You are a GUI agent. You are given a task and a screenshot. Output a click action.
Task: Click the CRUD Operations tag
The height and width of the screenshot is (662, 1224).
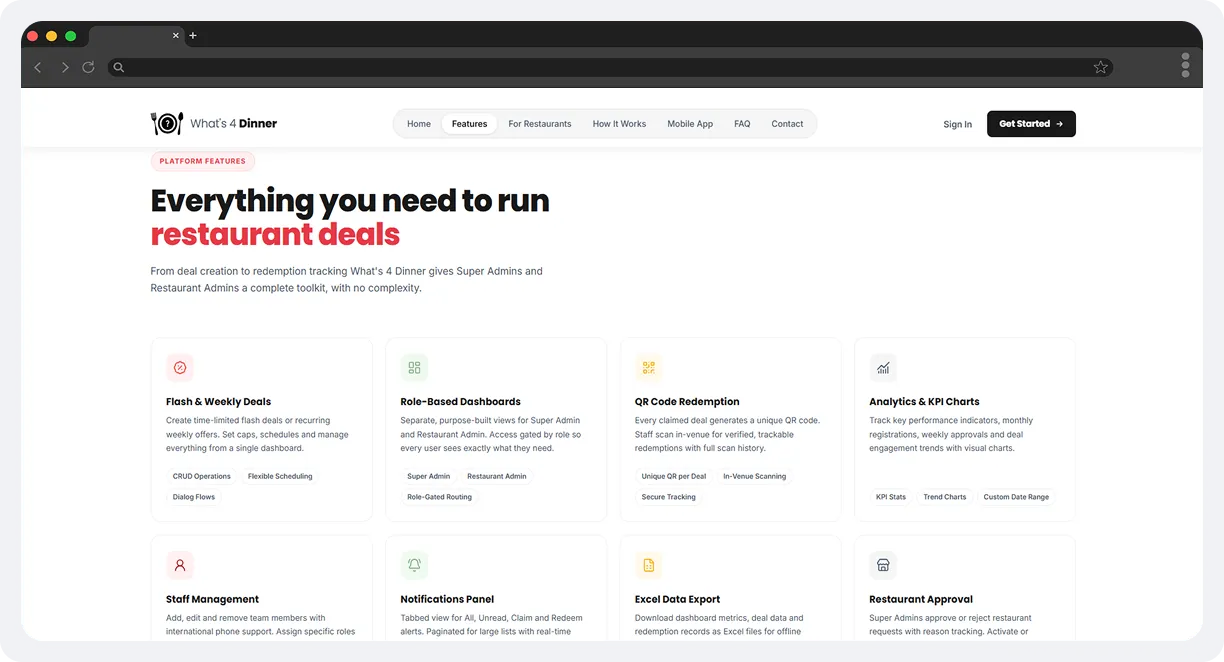point(202,476)
